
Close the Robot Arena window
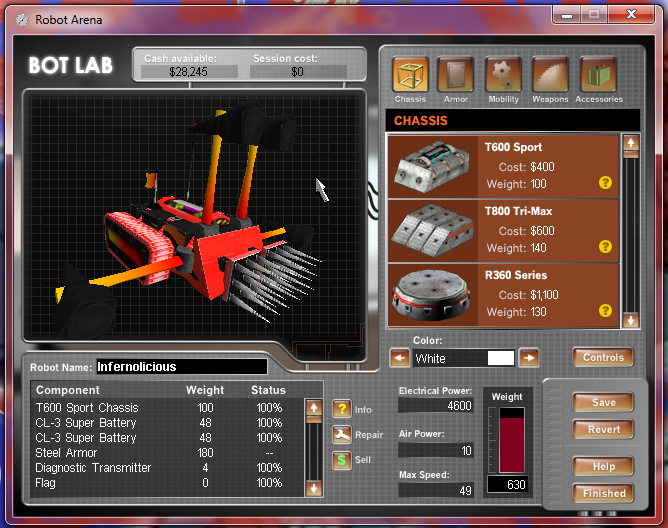coord(631,15)
